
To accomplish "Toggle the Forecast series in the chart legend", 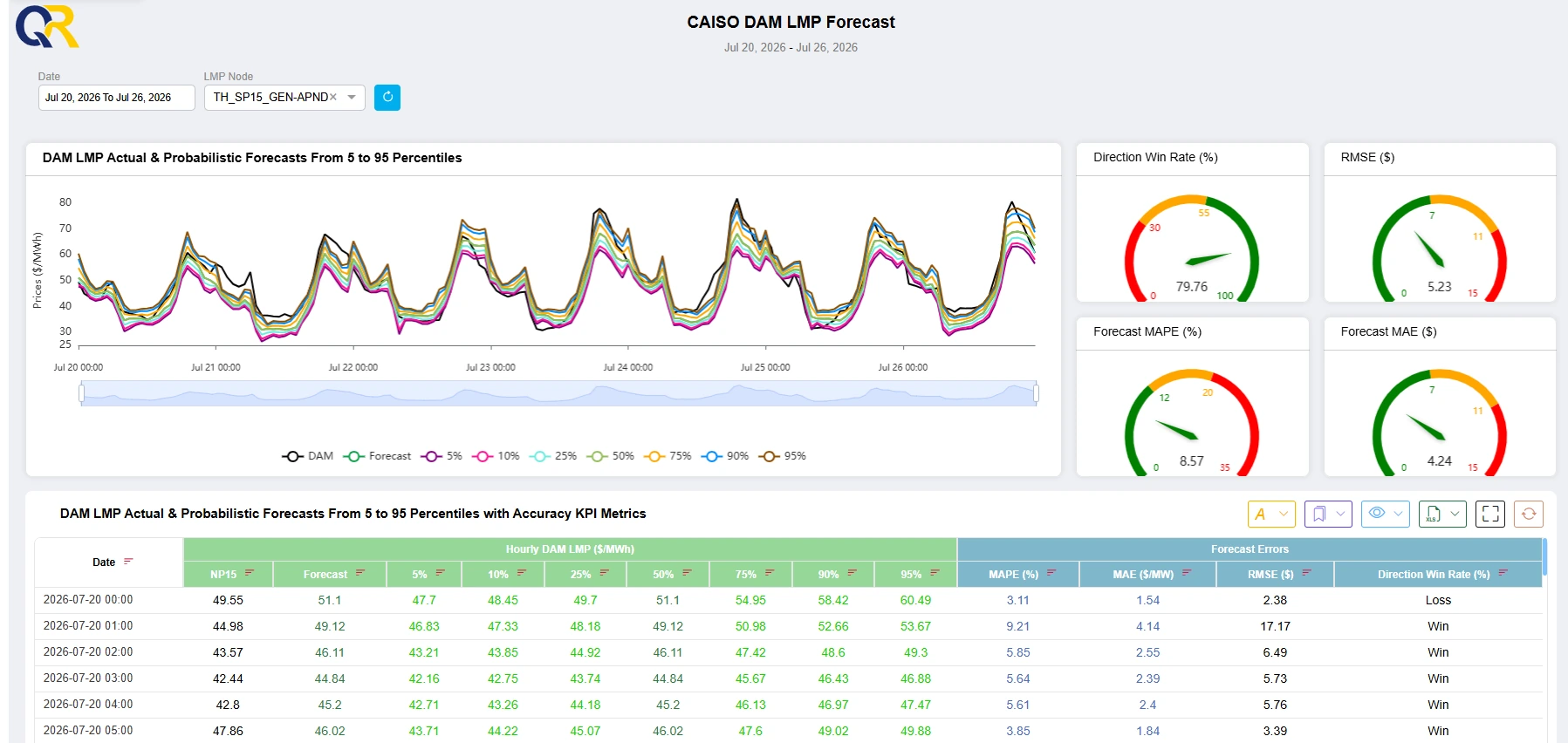I will click(377, 456).
